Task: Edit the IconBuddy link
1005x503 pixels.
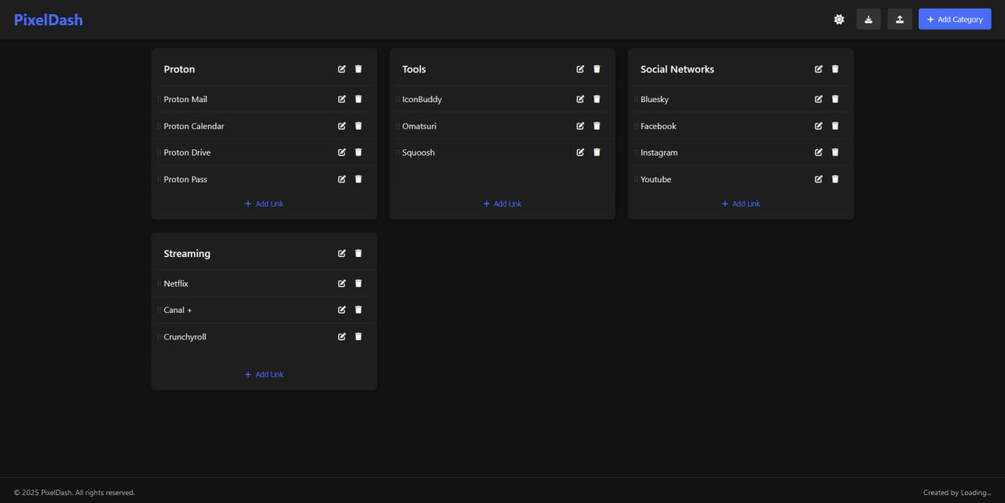Action: tap(580, 99)
